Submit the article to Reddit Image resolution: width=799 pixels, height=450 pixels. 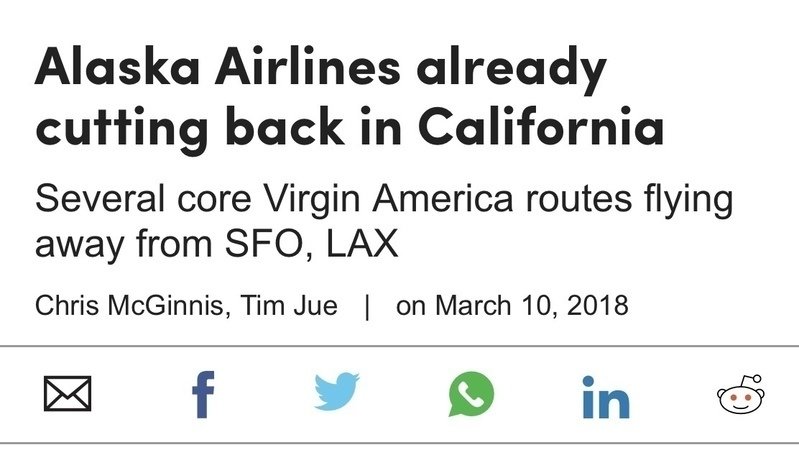(740, 394)
